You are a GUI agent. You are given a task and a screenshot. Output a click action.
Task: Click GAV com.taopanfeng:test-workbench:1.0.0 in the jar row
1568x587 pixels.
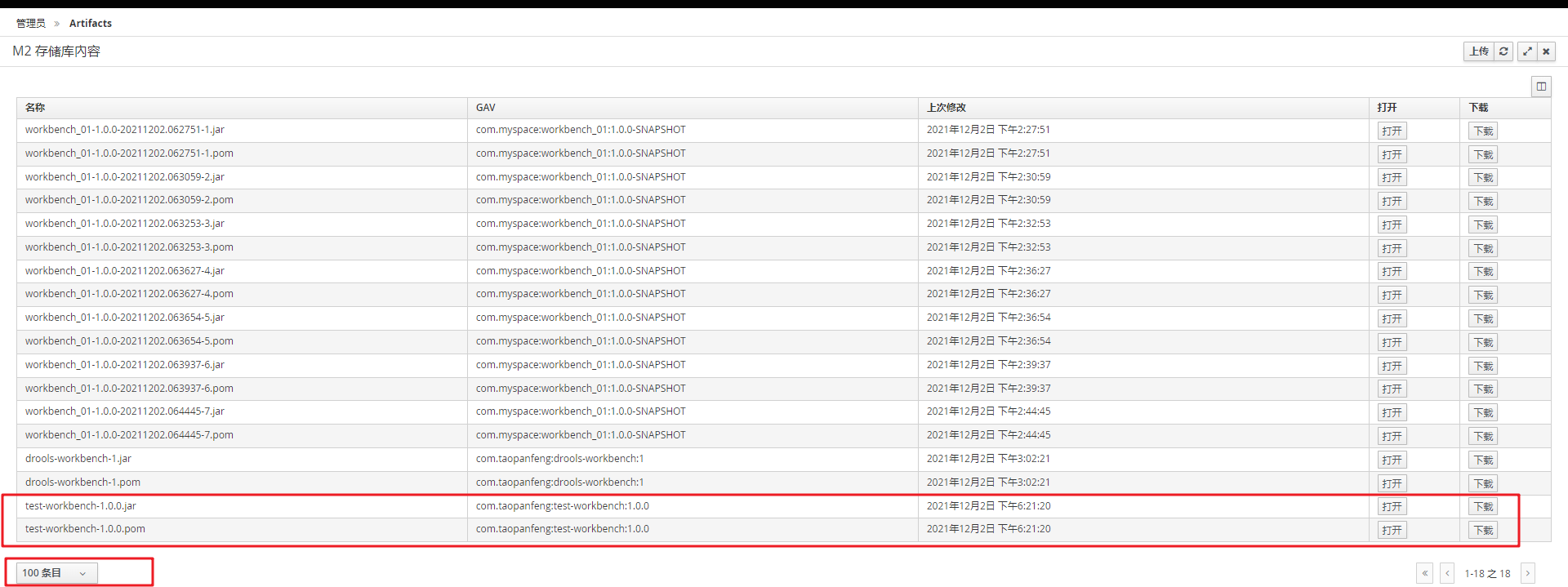click(563, 506)
